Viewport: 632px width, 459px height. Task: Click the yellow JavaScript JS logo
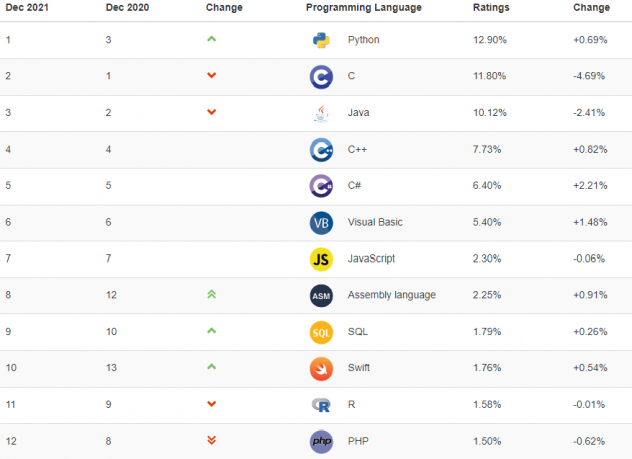(321, 259)
